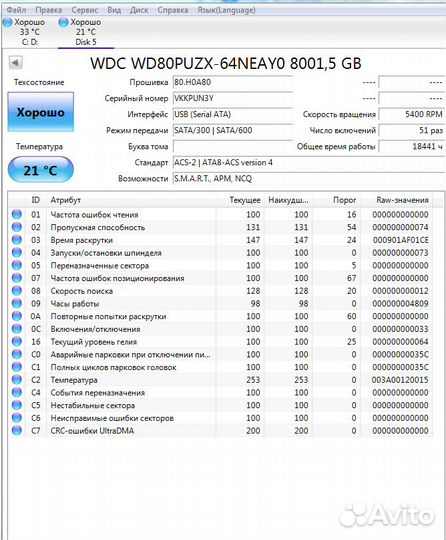The image size is (446, 540).
Task: Click the previous disk arrow button
Action: pos(15,63)
